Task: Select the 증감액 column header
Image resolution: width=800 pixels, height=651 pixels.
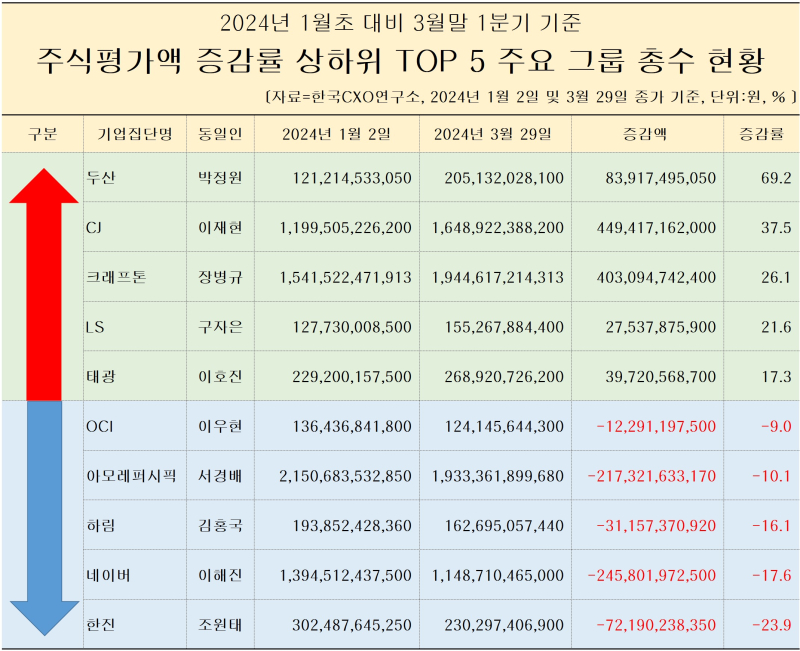Action: (x=645, y=134)
